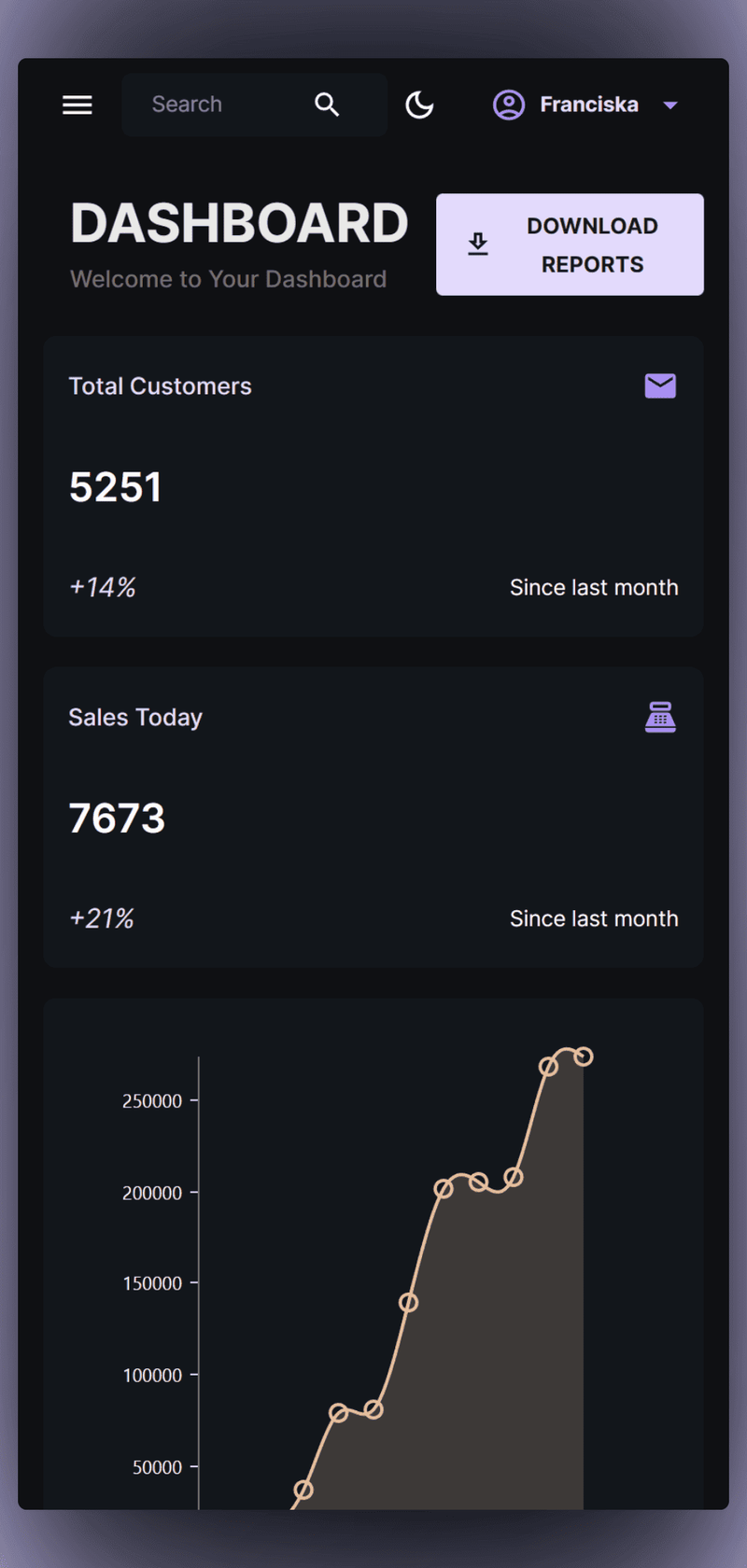Click the envelope icon in Total Customers

click(660, 385)
